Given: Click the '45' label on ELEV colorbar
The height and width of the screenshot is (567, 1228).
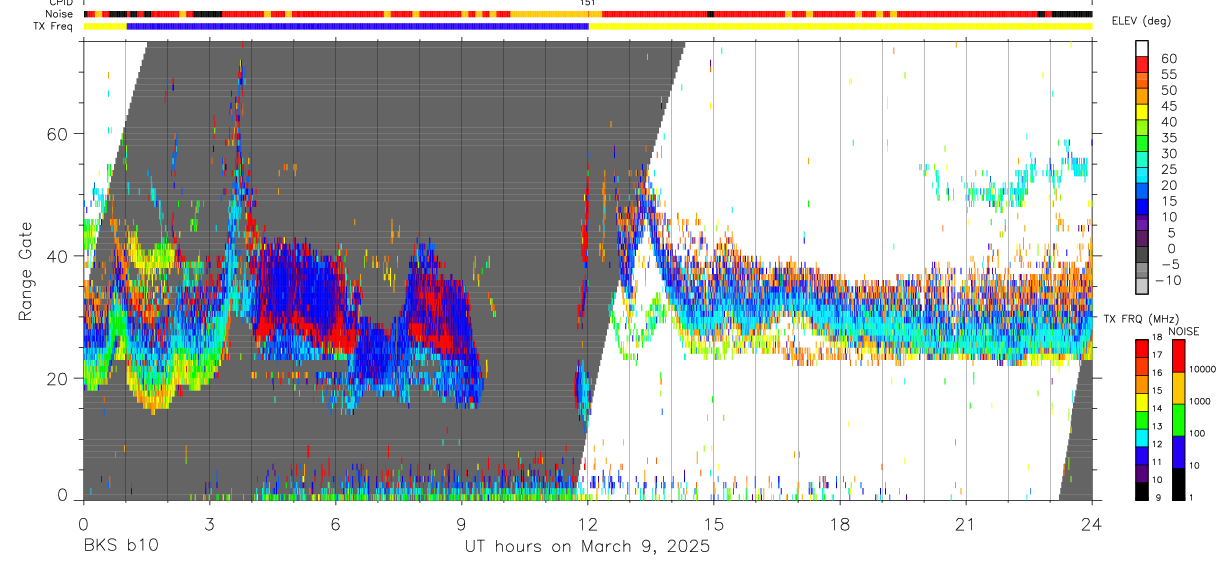Looking at the screenshot, I should 1167,106.
